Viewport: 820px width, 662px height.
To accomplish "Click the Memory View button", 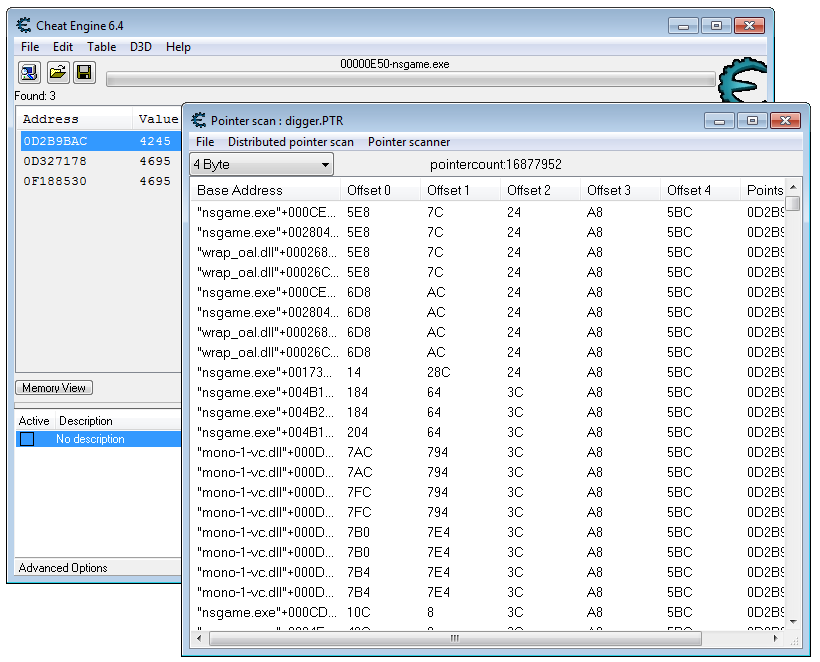I will pos(54,388).
